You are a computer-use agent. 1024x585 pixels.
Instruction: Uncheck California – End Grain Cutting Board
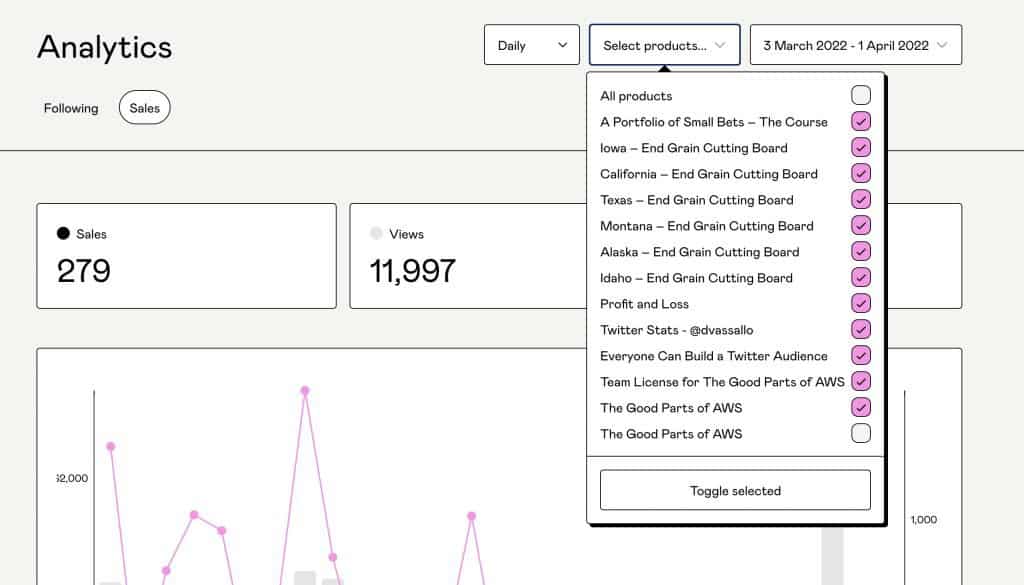pyautogui.click(x=860, y=173)
